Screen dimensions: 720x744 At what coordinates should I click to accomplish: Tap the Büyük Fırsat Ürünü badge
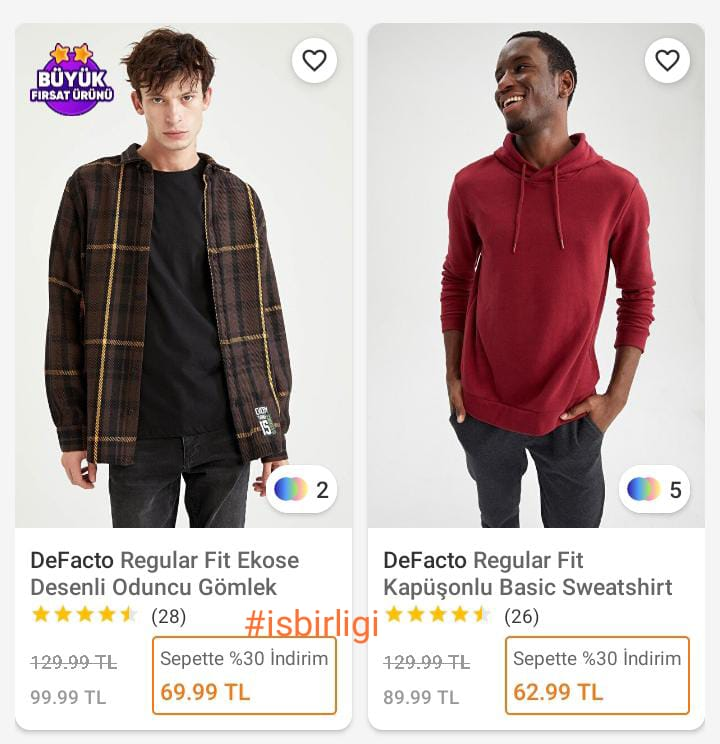[x=71, y=79]
